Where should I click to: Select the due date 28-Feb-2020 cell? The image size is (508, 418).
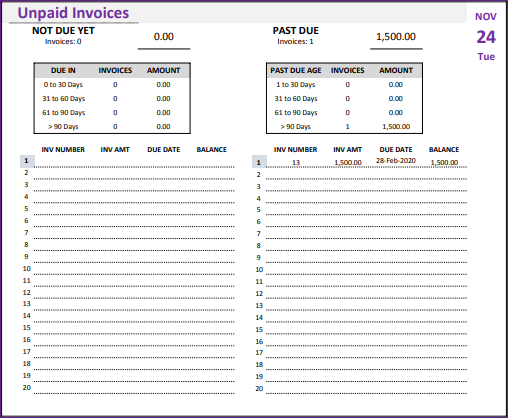coord(396,161)
